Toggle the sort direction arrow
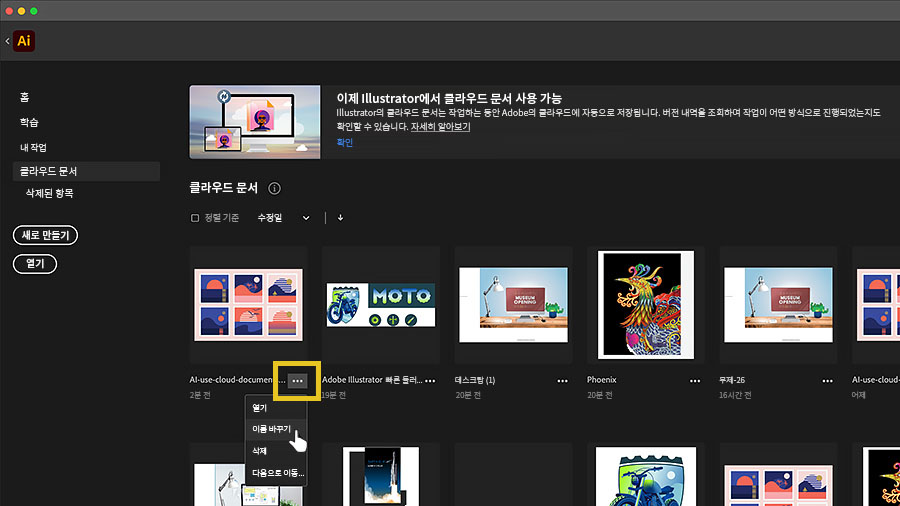 click(340, 217)
